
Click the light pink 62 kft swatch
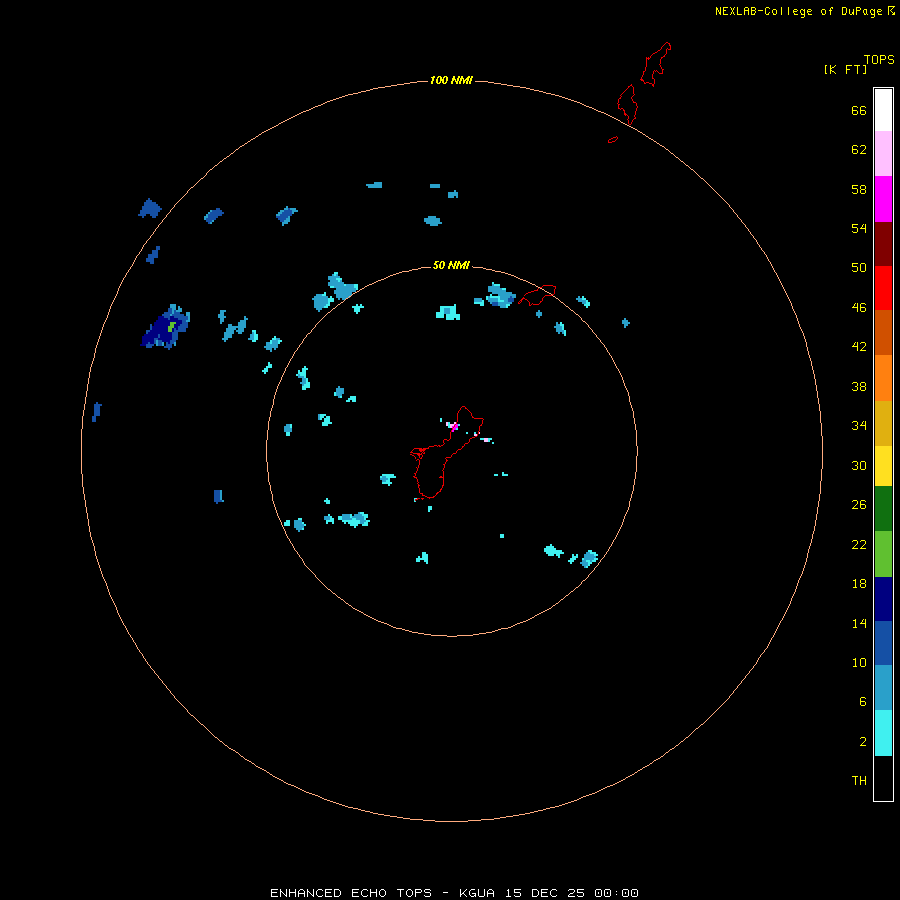click(883, 154)
